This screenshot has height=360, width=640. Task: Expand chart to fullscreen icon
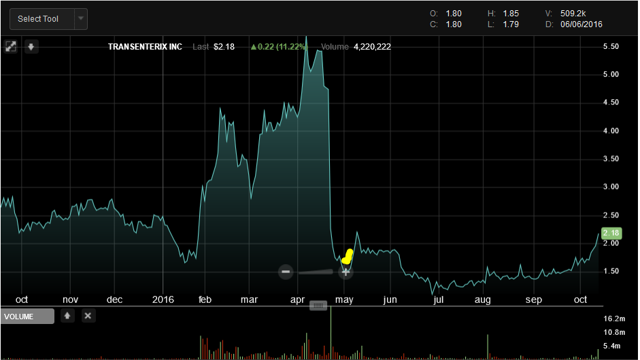[x=11, y=47]
